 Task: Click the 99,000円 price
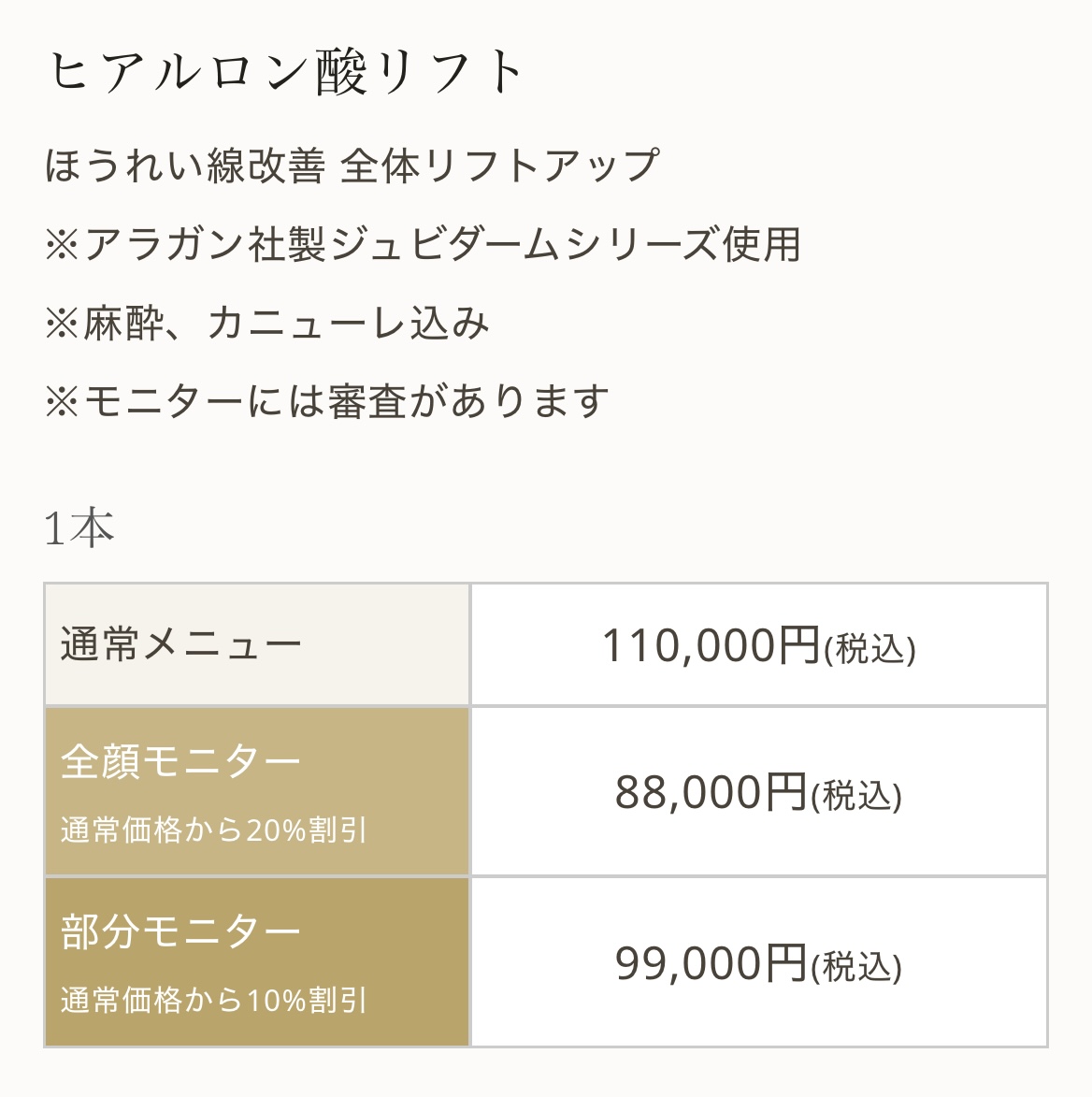pos(711,963)
